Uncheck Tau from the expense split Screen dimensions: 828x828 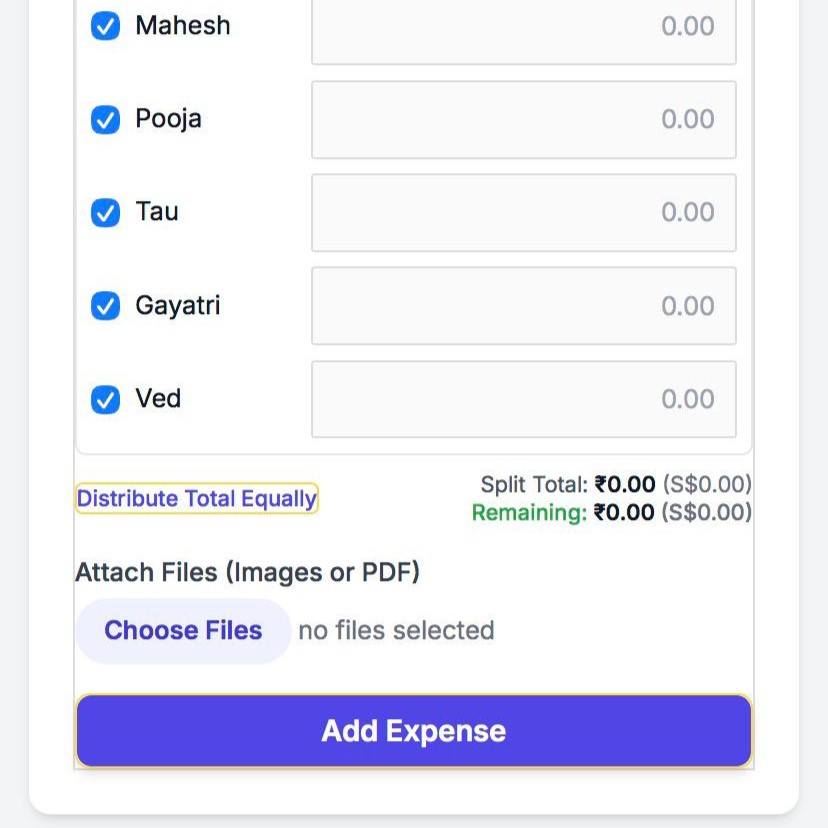105,212
